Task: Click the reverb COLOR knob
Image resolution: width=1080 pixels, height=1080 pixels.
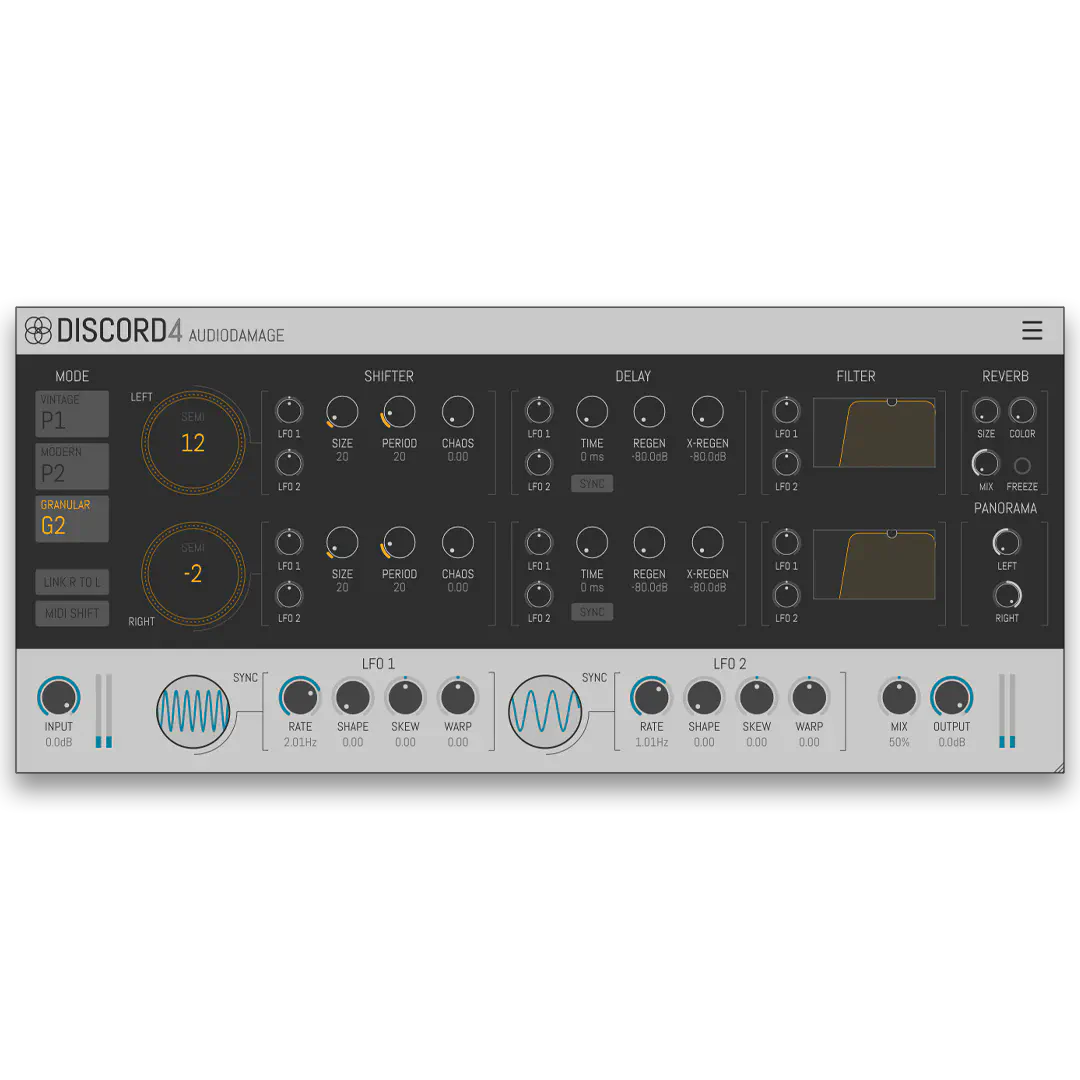Action: coord(1022,411)
